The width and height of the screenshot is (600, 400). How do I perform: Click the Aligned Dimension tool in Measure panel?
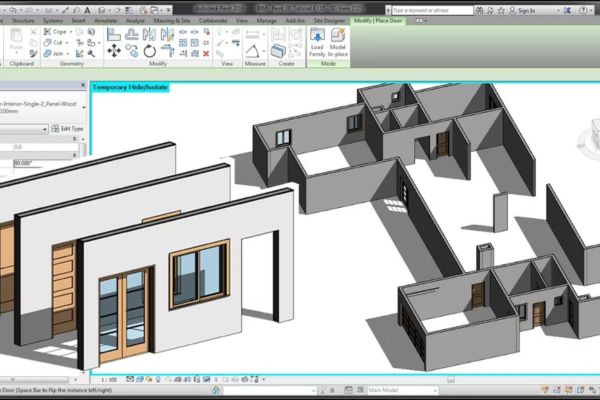point(253,34)
